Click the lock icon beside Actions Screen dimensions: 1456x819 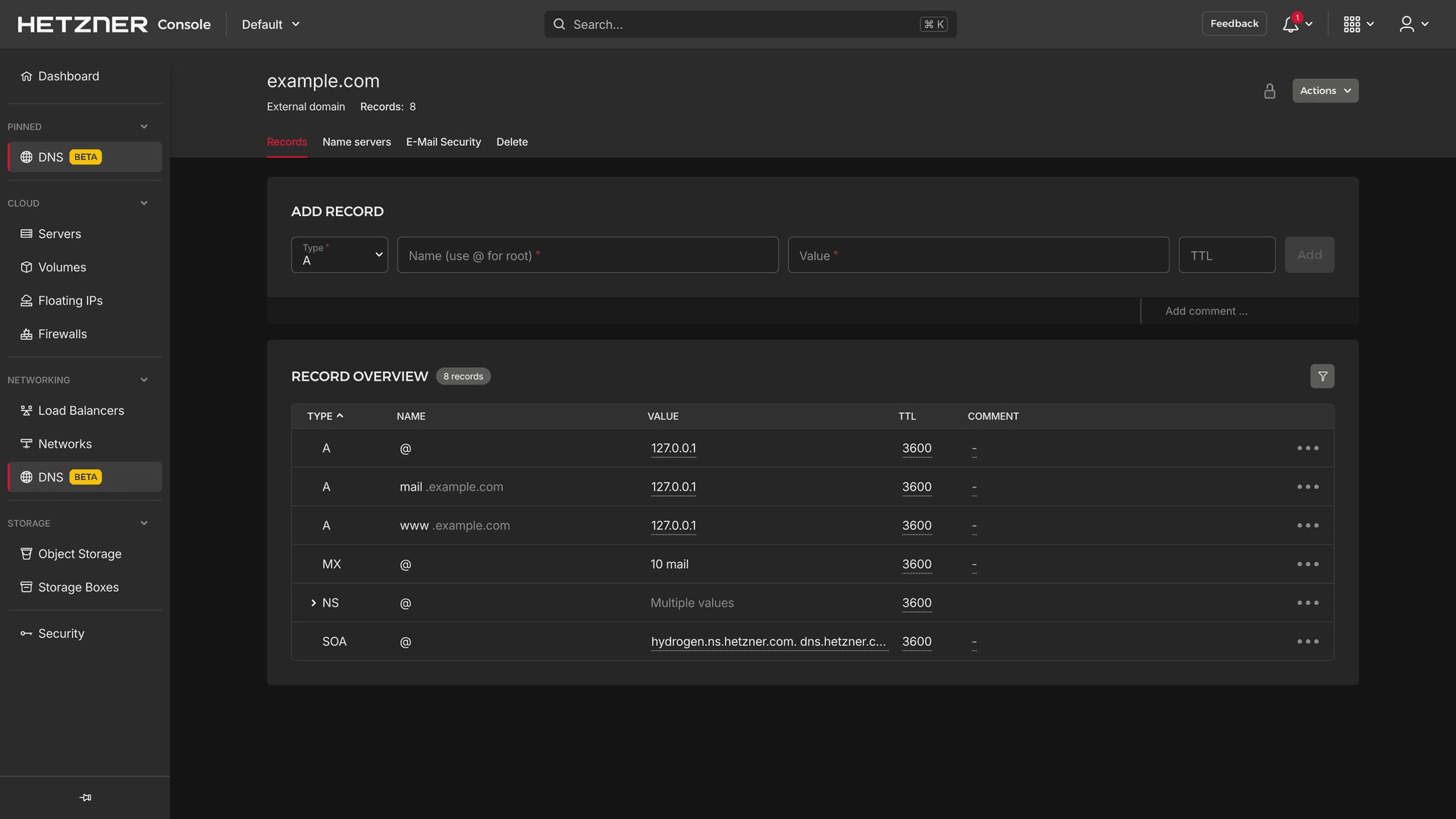tap(1269, 91)
